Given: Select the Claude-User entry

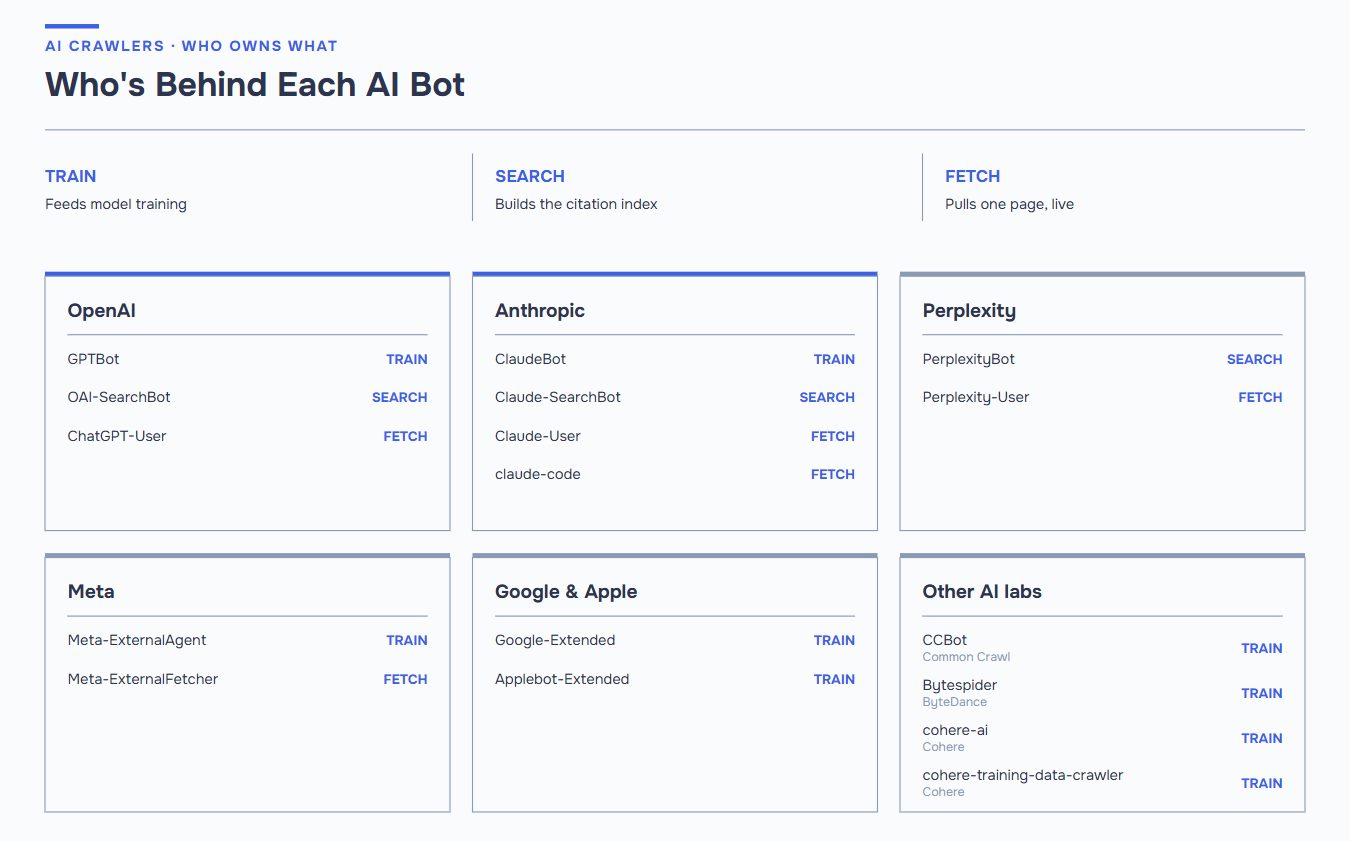Looking at the screenshot, I should [x=538, y=436].
